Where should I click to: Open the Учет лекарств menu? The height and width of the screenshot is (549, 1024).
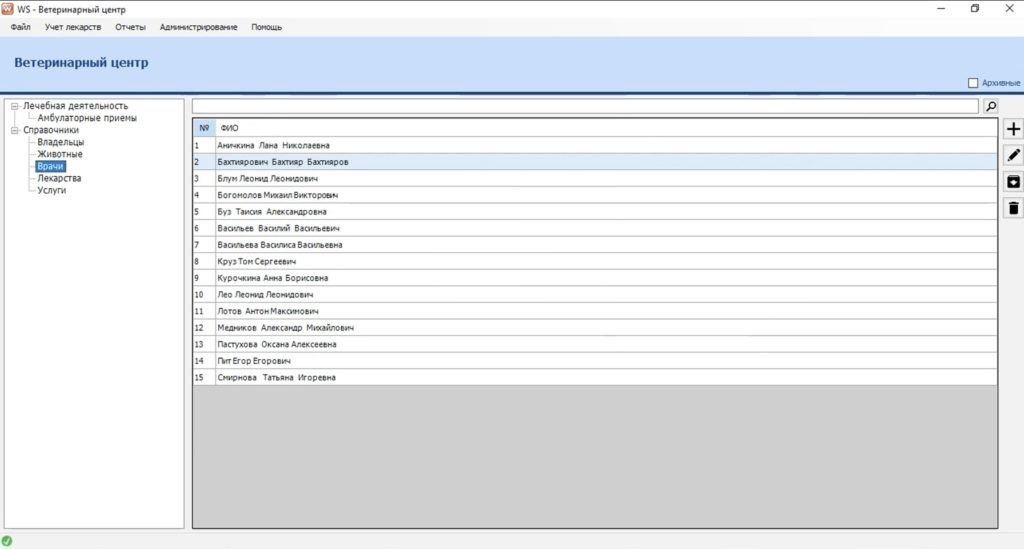73,27
